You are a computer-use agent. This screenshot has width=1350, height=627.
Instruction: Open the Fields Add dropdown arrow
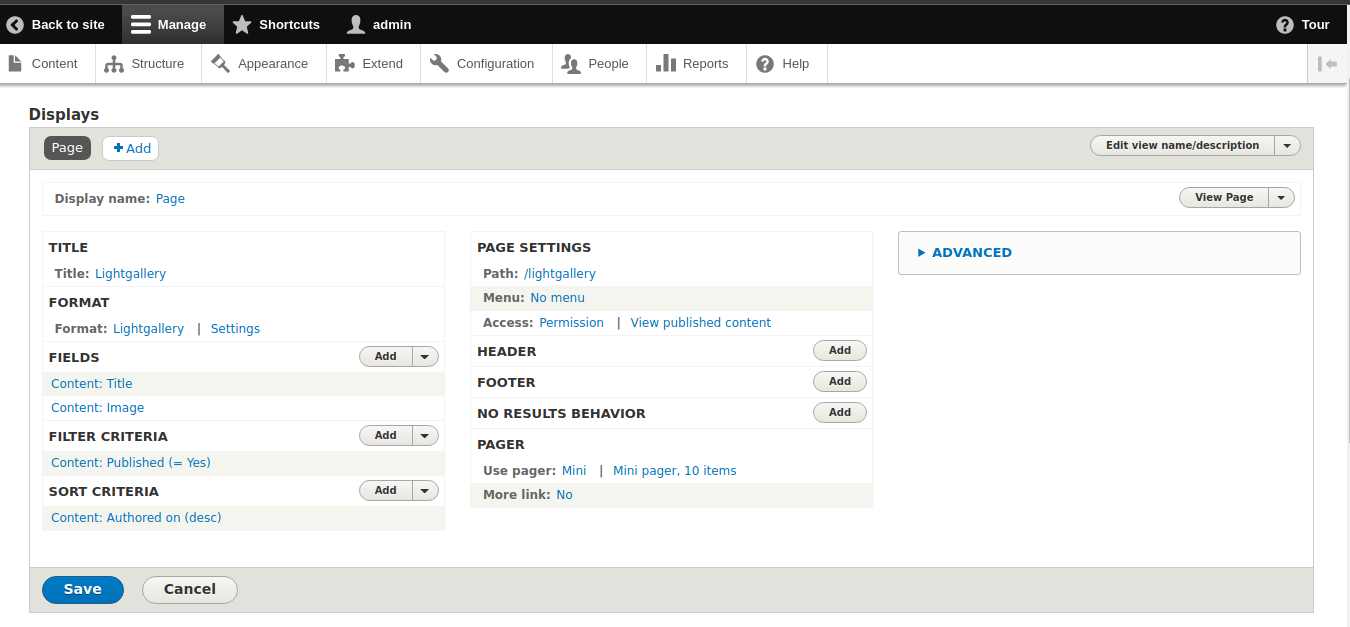[x=424, y=355]
